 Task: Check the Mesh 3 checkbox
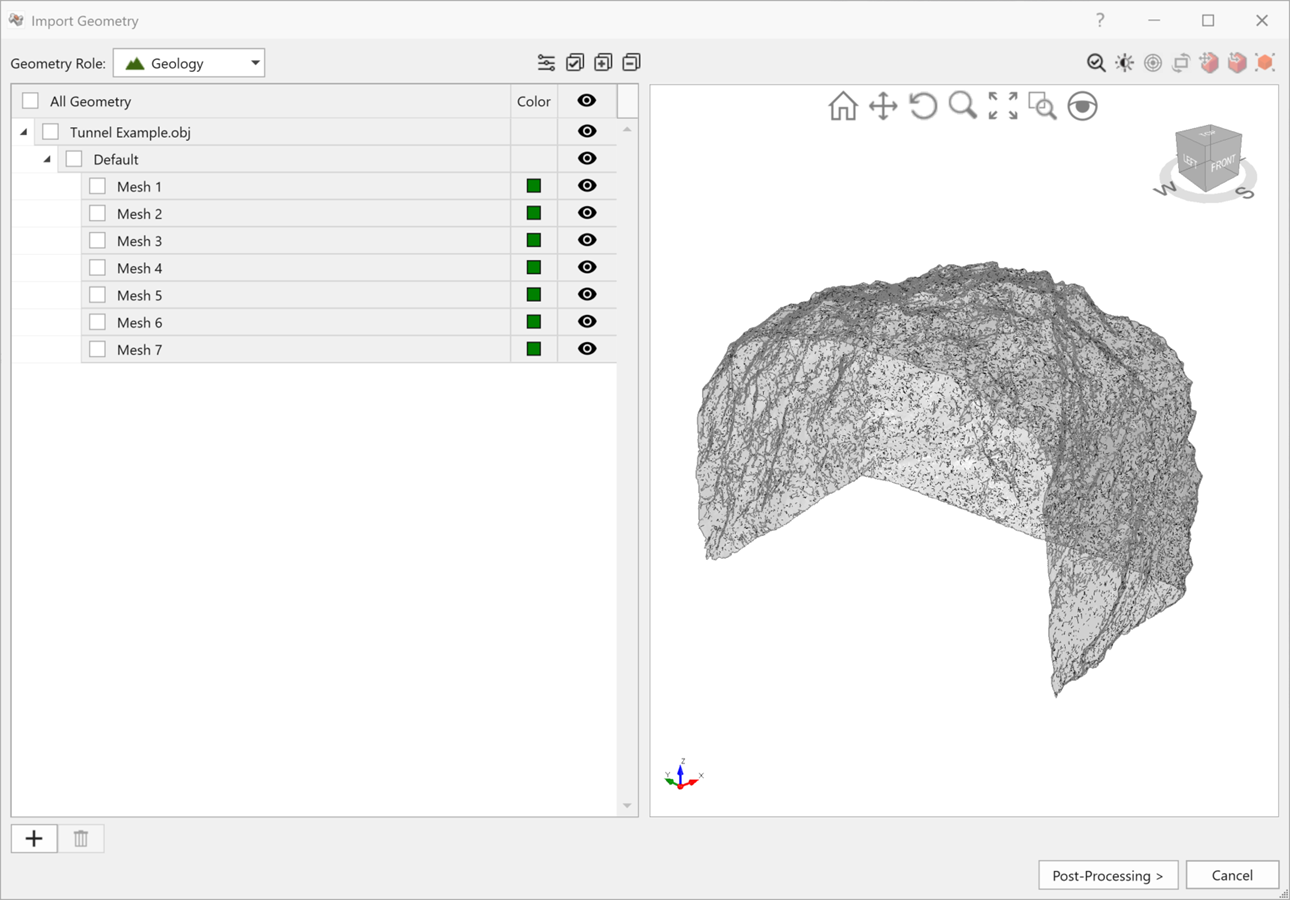pyautogui.click(x=97, y=241)
